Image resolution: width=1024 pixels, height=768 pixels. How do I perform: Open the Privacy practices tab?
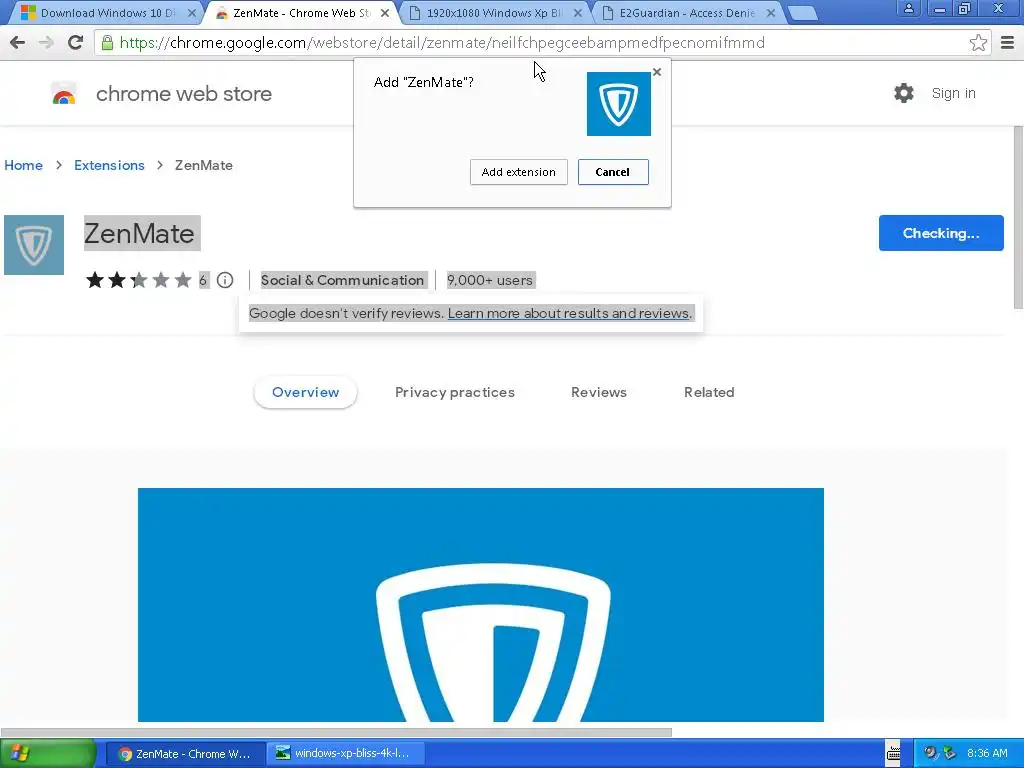[455, 392]
